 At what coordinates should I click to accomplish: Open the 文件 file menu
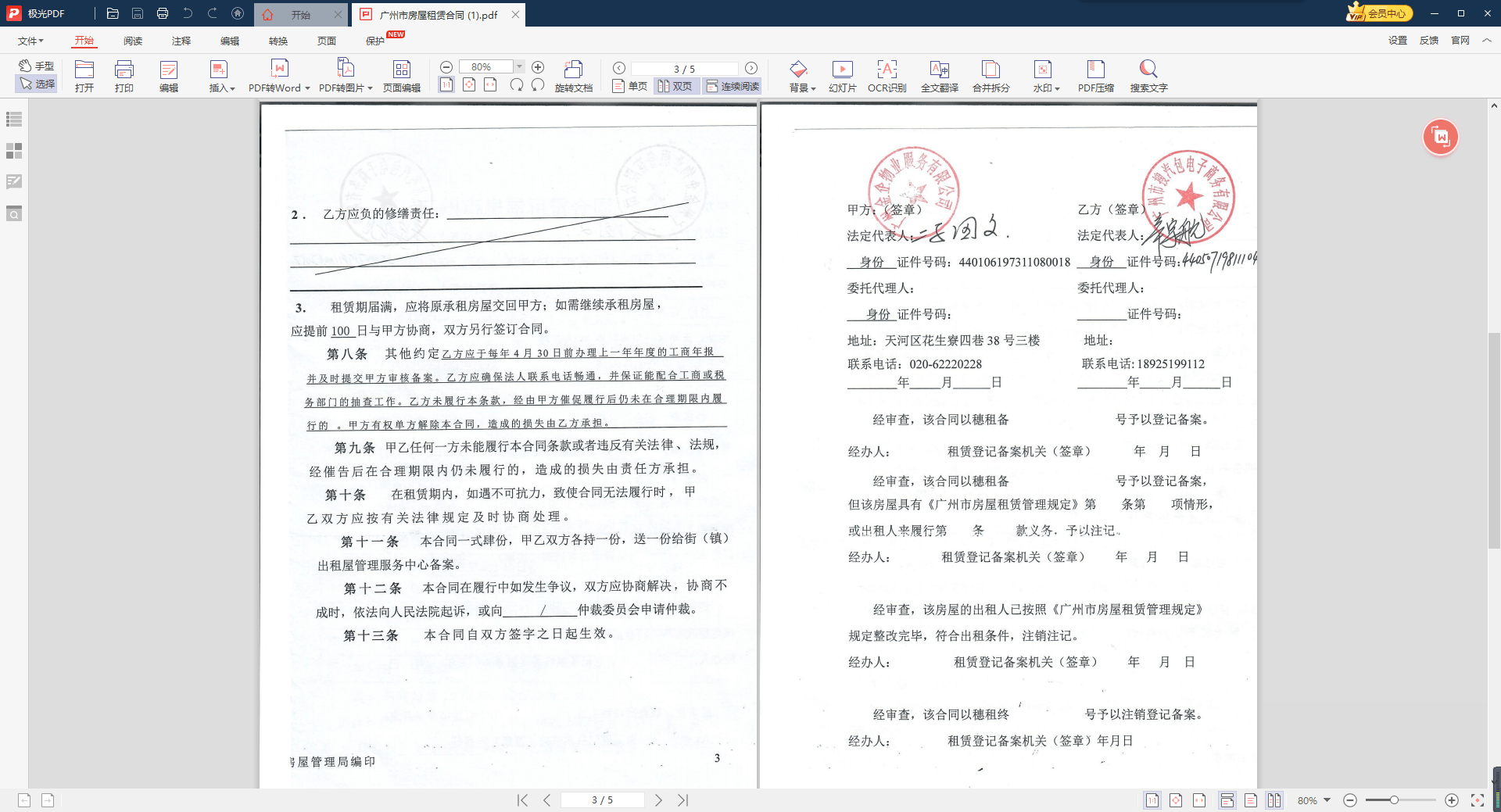[x=30, y=41]
